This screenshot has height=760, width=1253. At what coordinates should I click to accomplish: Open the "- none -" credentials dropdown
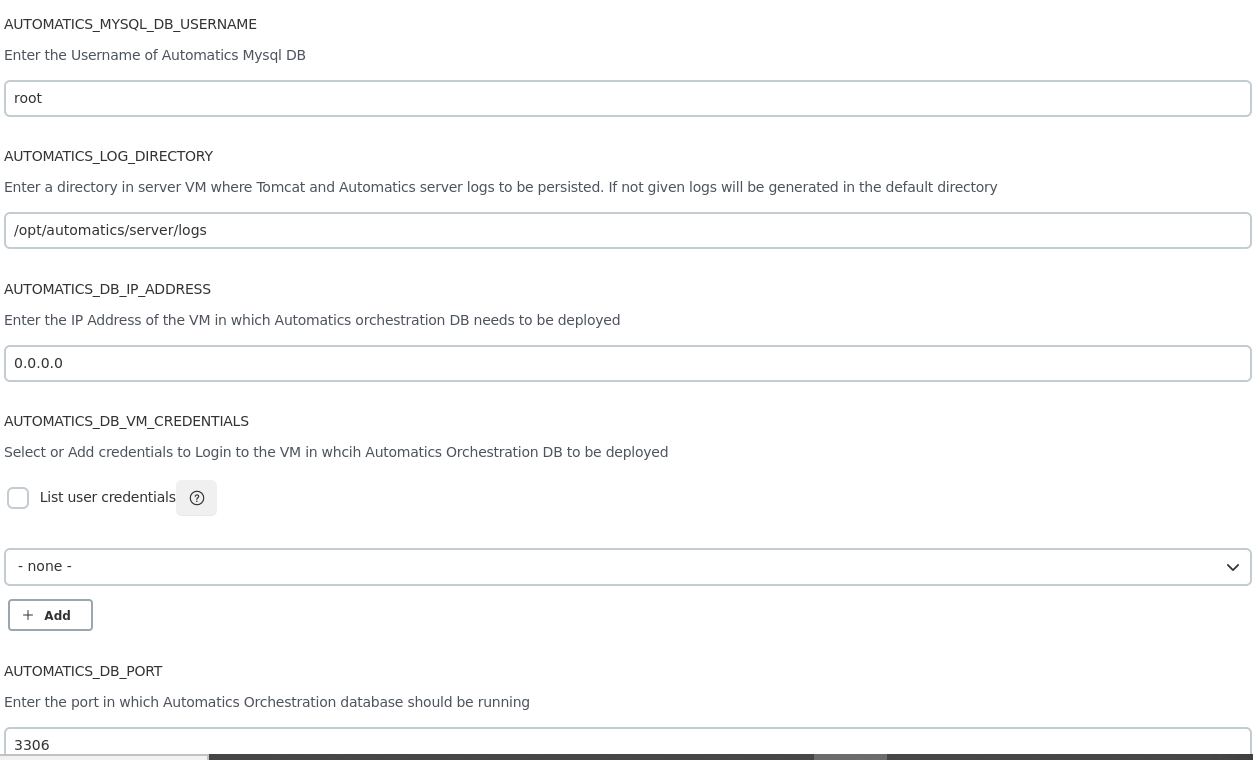(627, 567)
